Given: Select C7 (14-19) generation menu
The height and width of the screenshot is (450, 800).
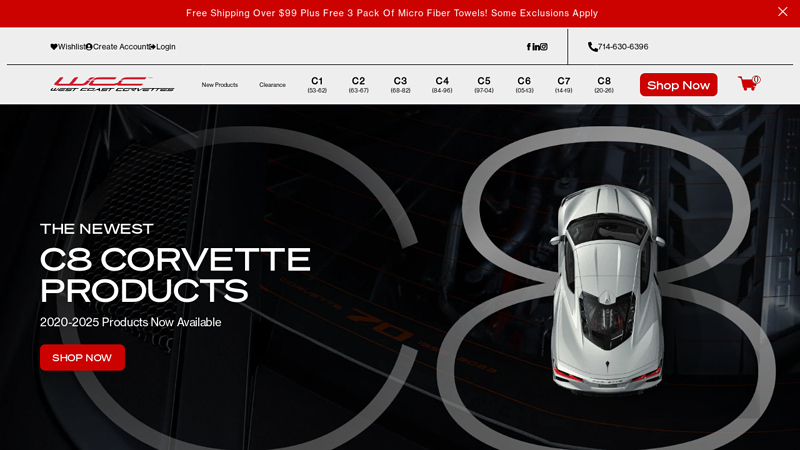Looking at the screenshot, I should [x=563, y=84].
